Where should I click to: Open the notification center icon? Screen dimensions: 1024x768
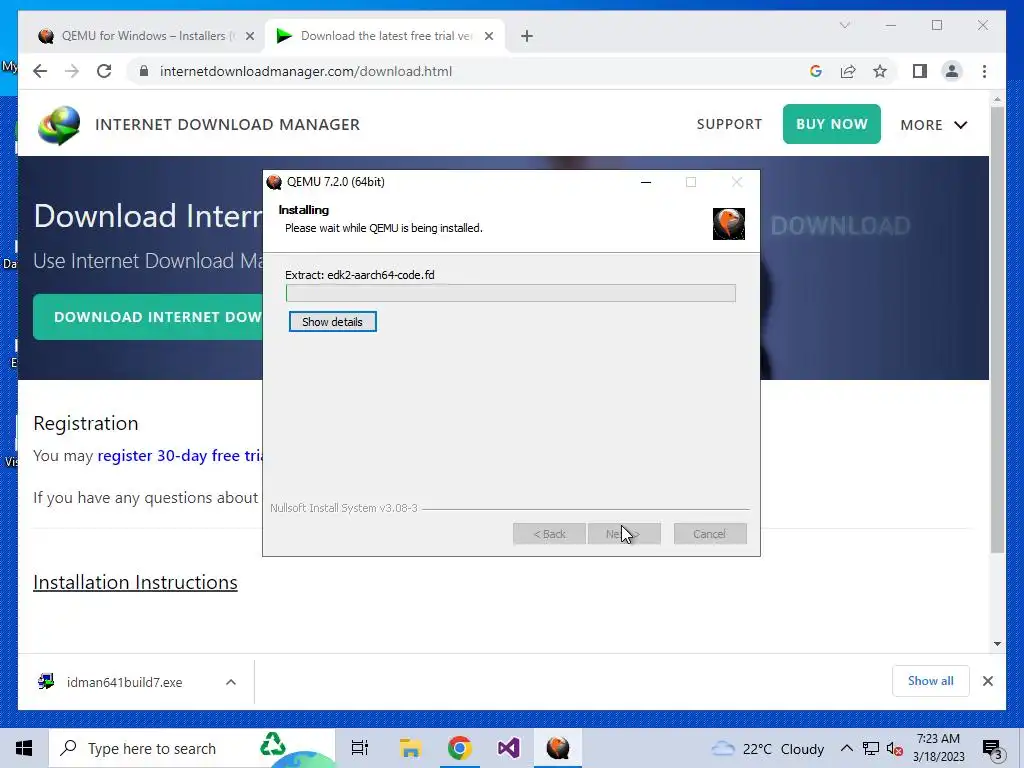tap(992, 749)
